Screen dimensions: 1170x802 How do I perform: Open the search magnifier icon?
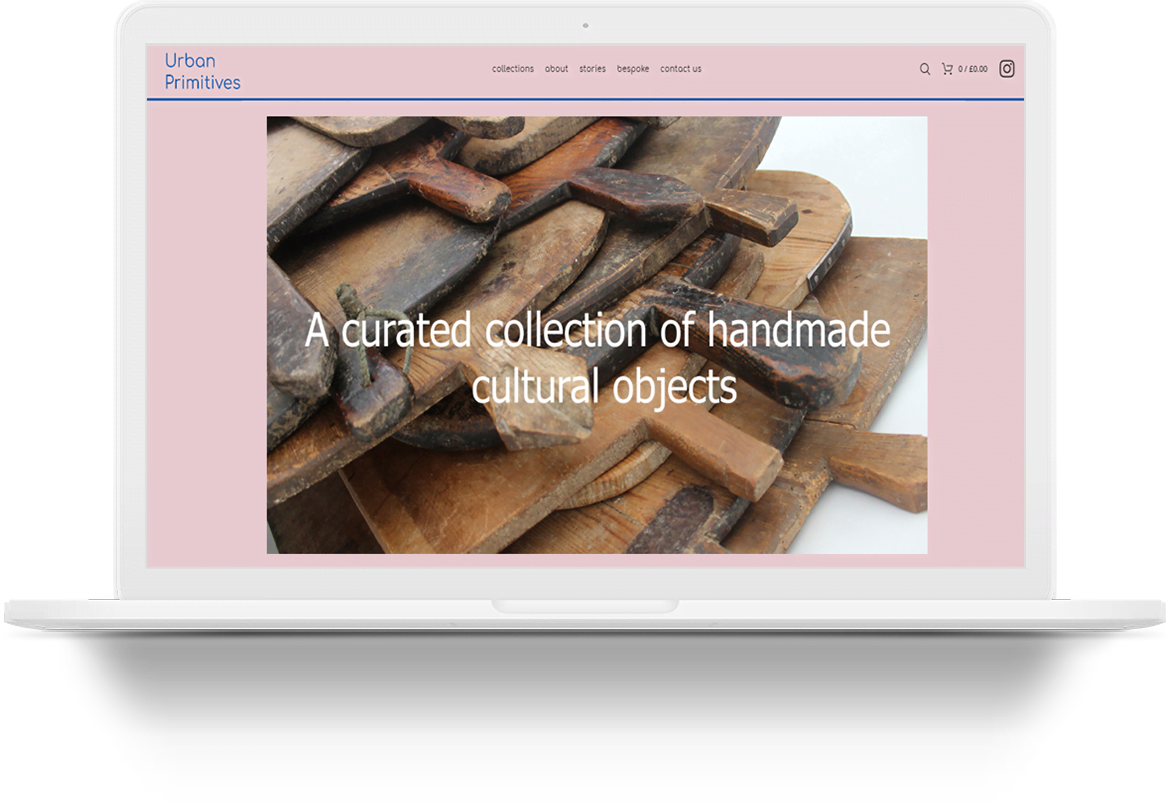pyautogui.click(x=924, y=69)
